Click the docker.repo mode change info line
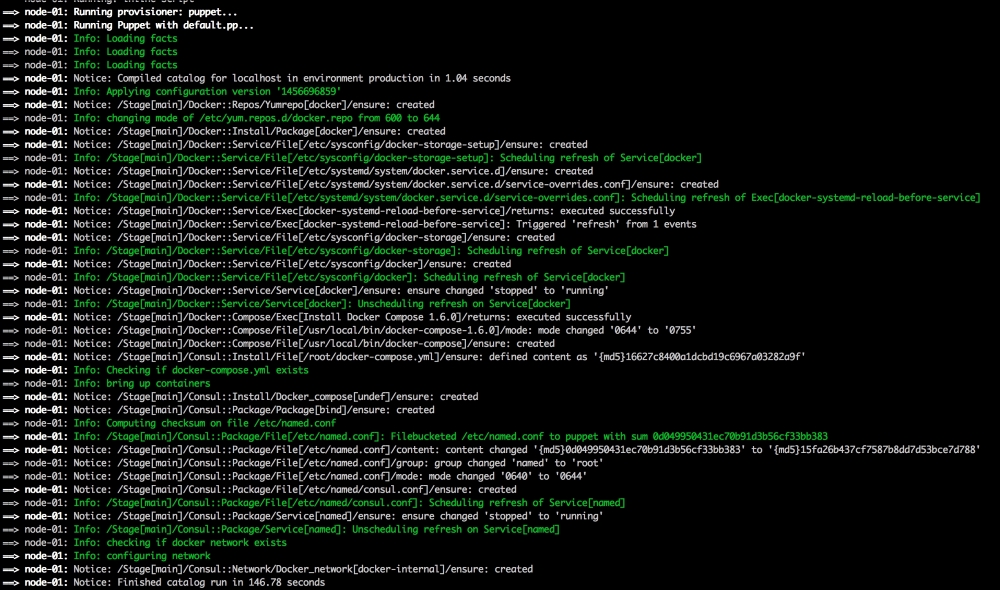The height and width of the screenshot is (590, 1000). [x=260, y=118]
